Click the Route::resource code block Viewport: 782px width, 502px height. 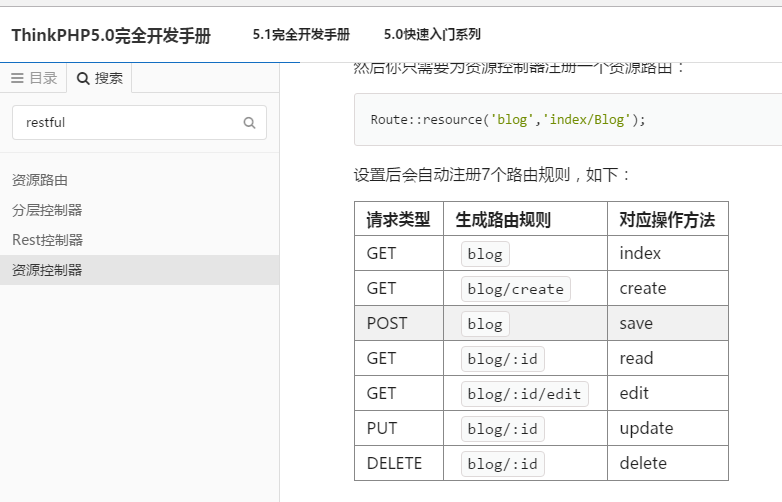[x=508, y=120]
